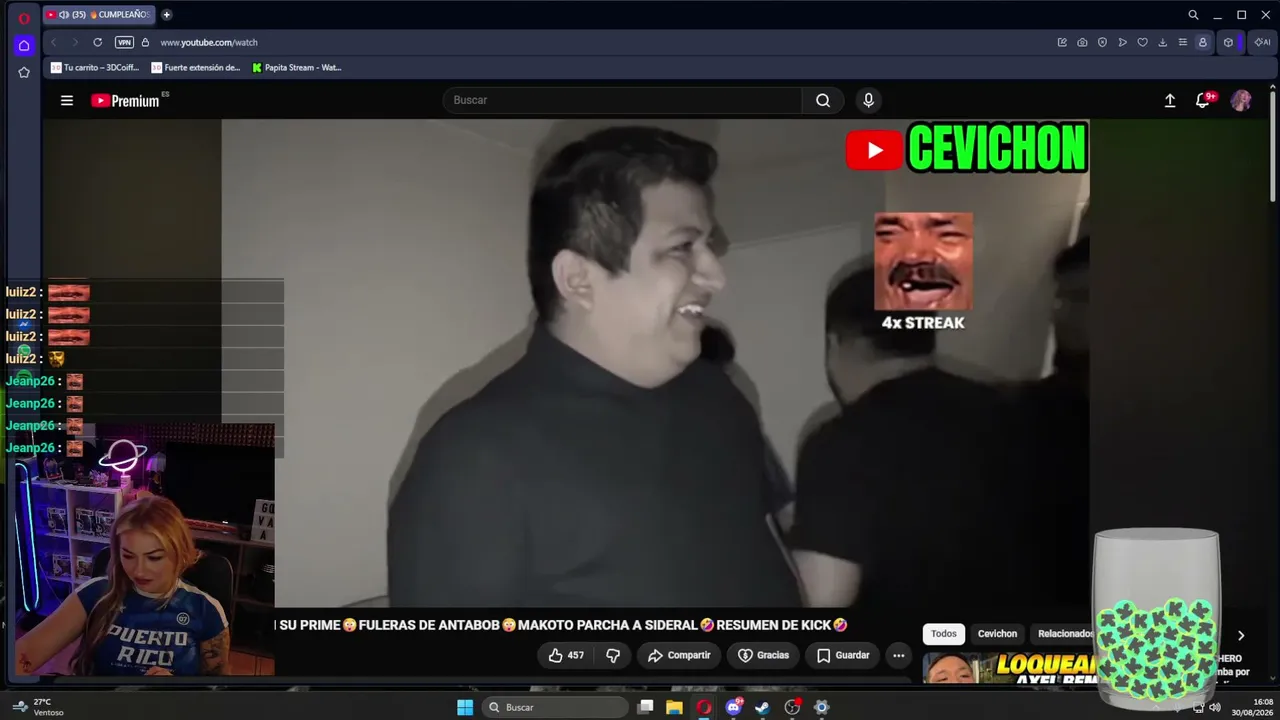Open a new browser tab
Viewport: 1280px width, 720px height.
coord(166,15)
